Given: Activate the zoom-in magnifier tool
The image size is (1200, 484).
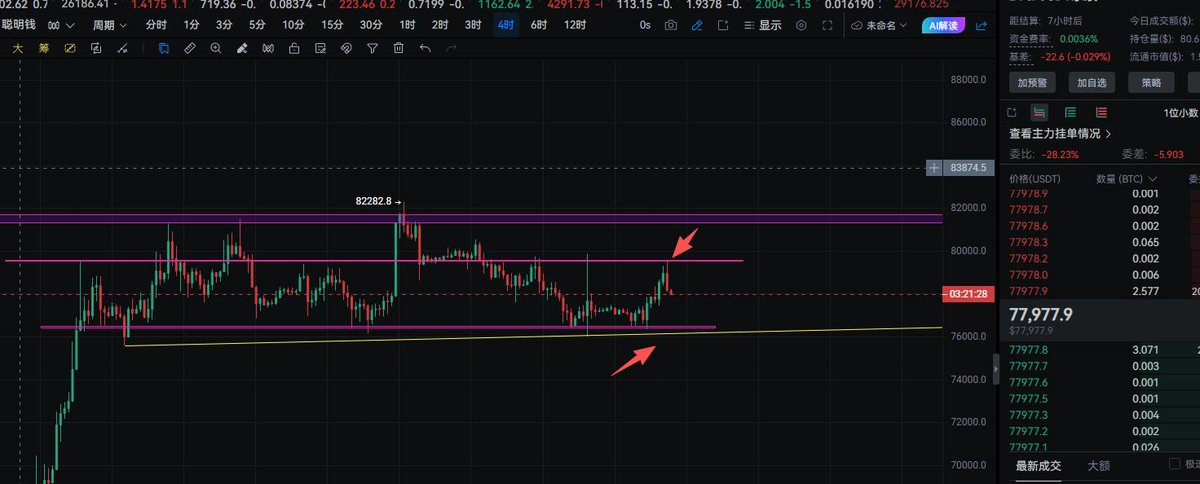Looking at the screenshot, I should pyautogui.click(x=216, y=47).
